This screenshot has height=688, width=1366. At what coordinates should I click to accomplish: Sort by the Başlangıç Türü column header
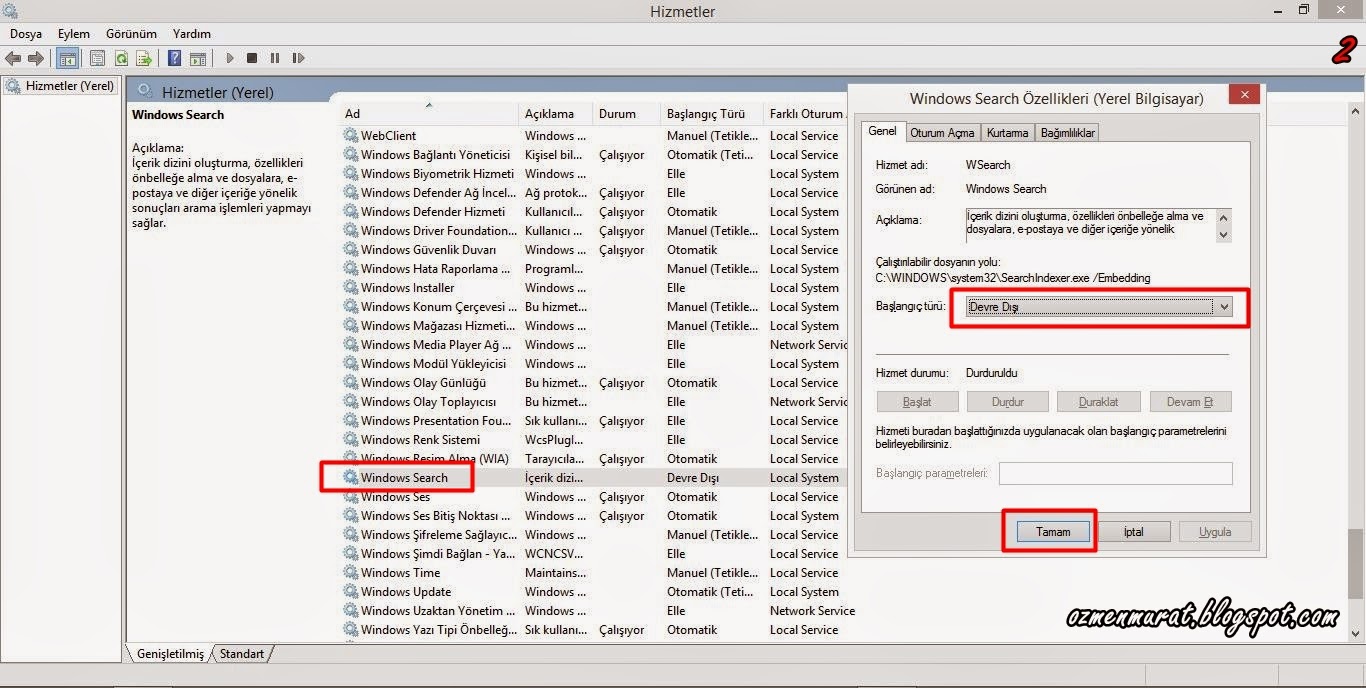712,113
